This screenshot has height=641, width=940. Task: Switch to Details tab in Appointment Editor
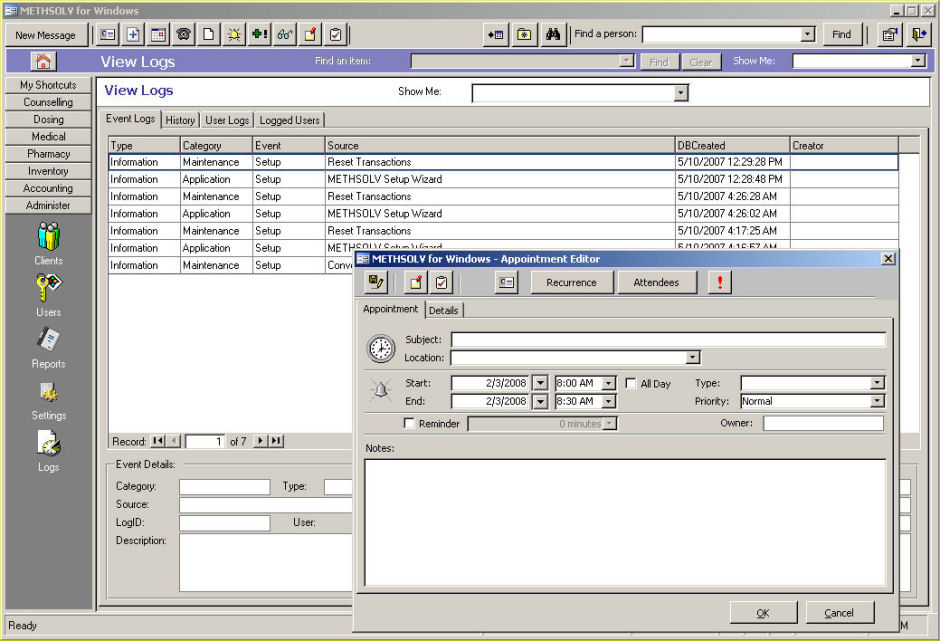coord(443,310)
